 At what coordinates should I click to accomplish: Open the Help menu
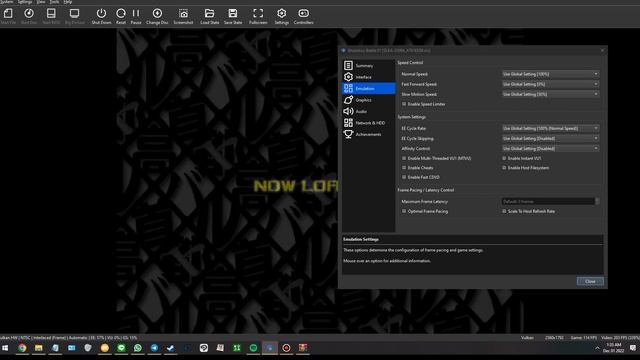click(68, 2)
